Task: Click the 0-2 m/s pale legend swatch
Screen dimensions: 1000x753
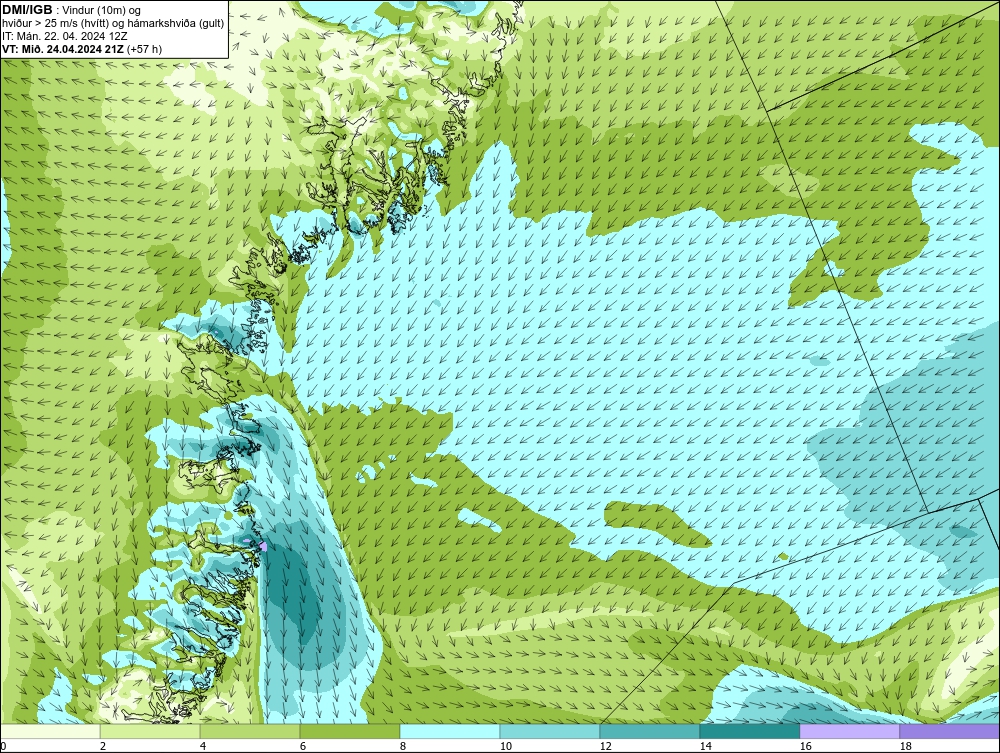Action: click(x=50, y=731)
